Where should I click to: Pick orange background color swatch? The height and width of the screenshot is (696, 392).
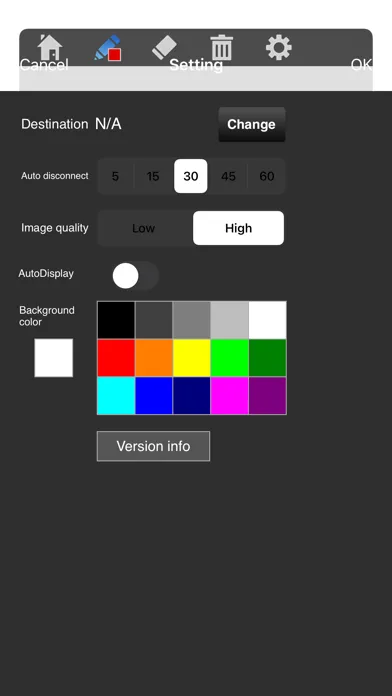point(154,358)
